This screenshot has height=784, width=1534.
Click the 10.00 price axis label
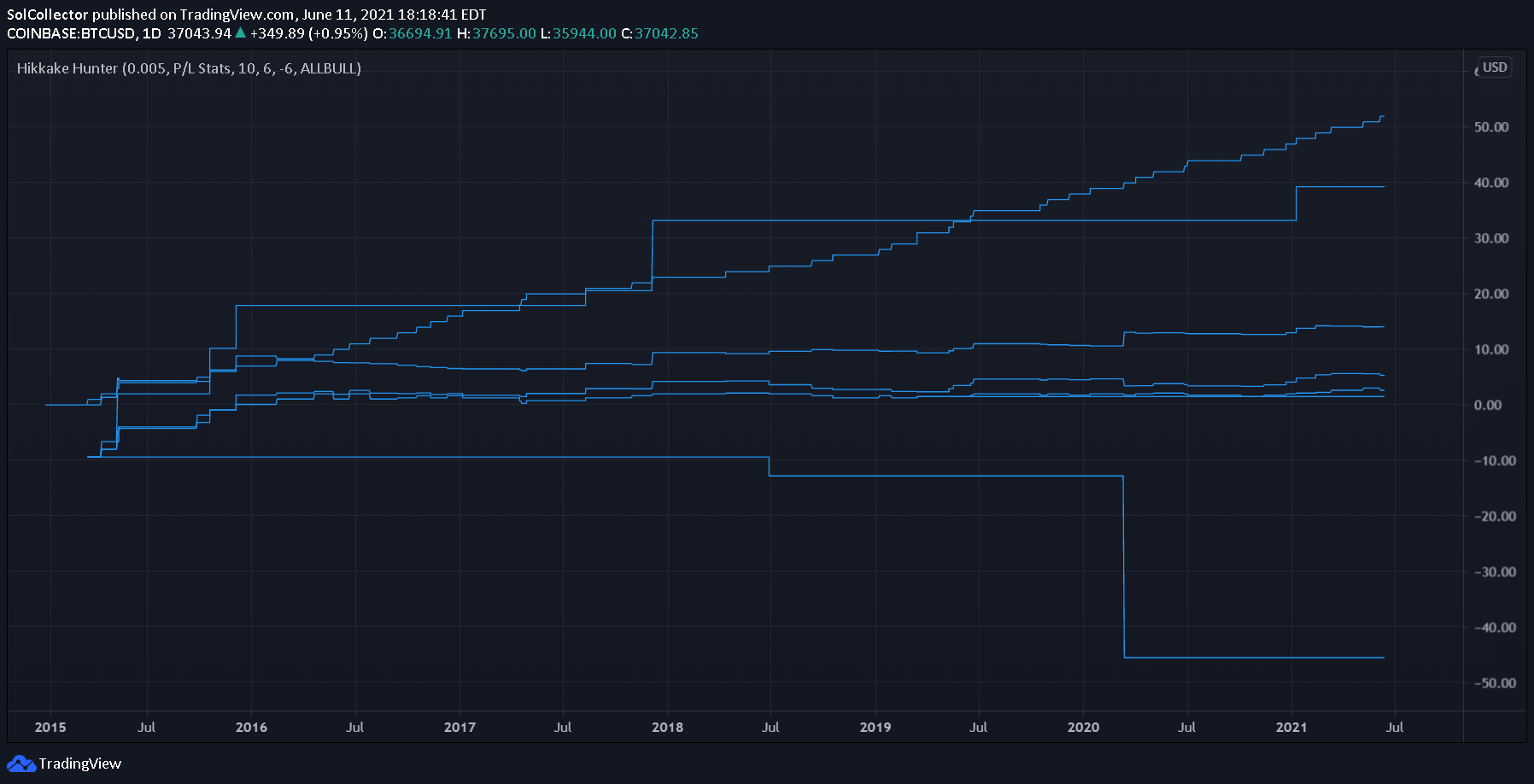coord(1491,349)
